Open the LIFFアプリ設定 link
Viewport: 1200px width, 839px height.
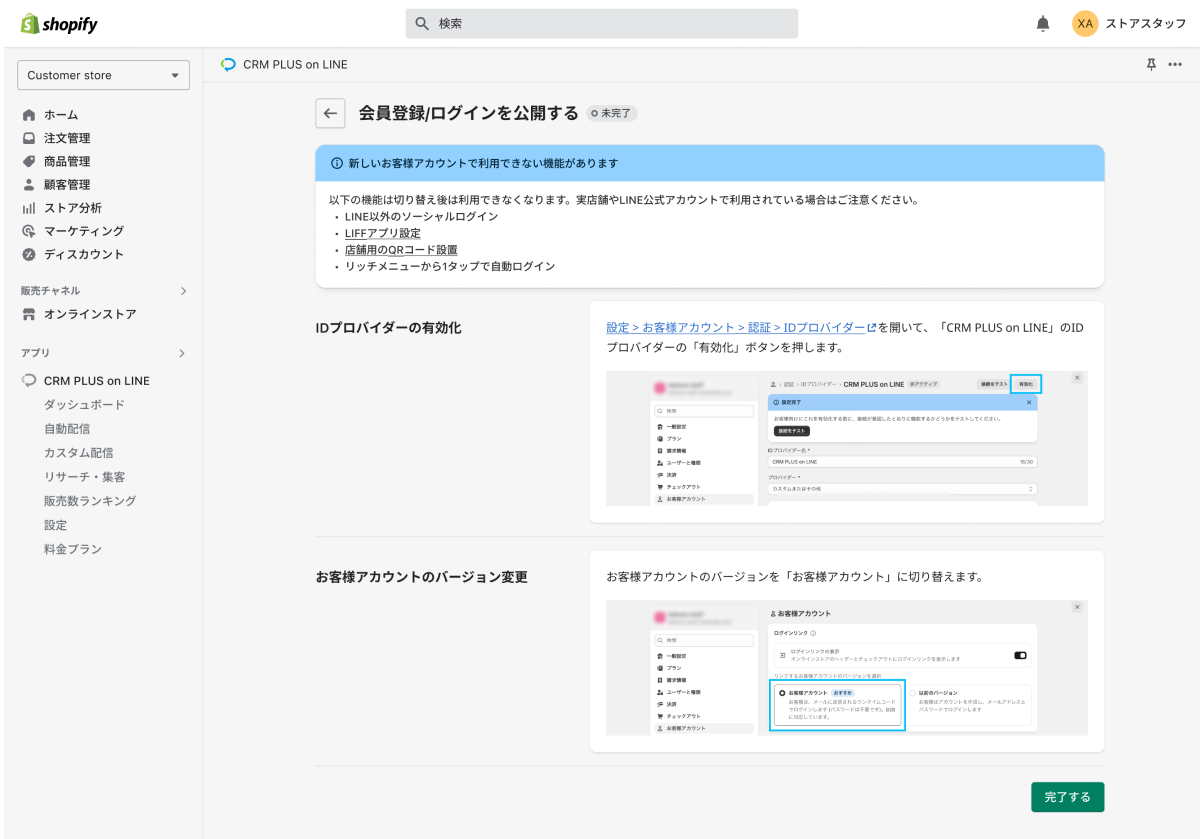(x=383, y=233)
